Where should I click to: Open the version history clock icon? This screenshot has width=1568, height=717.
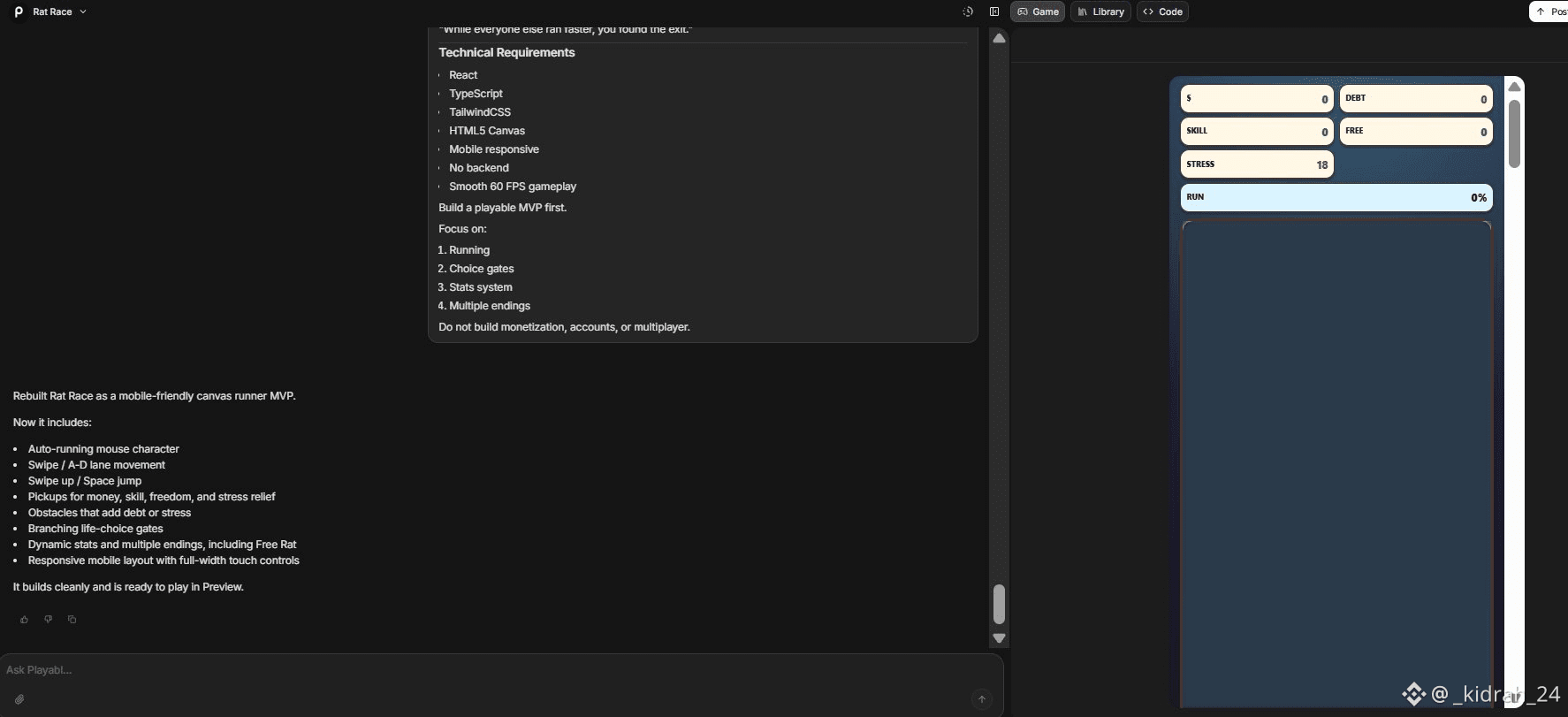point(968,11)
